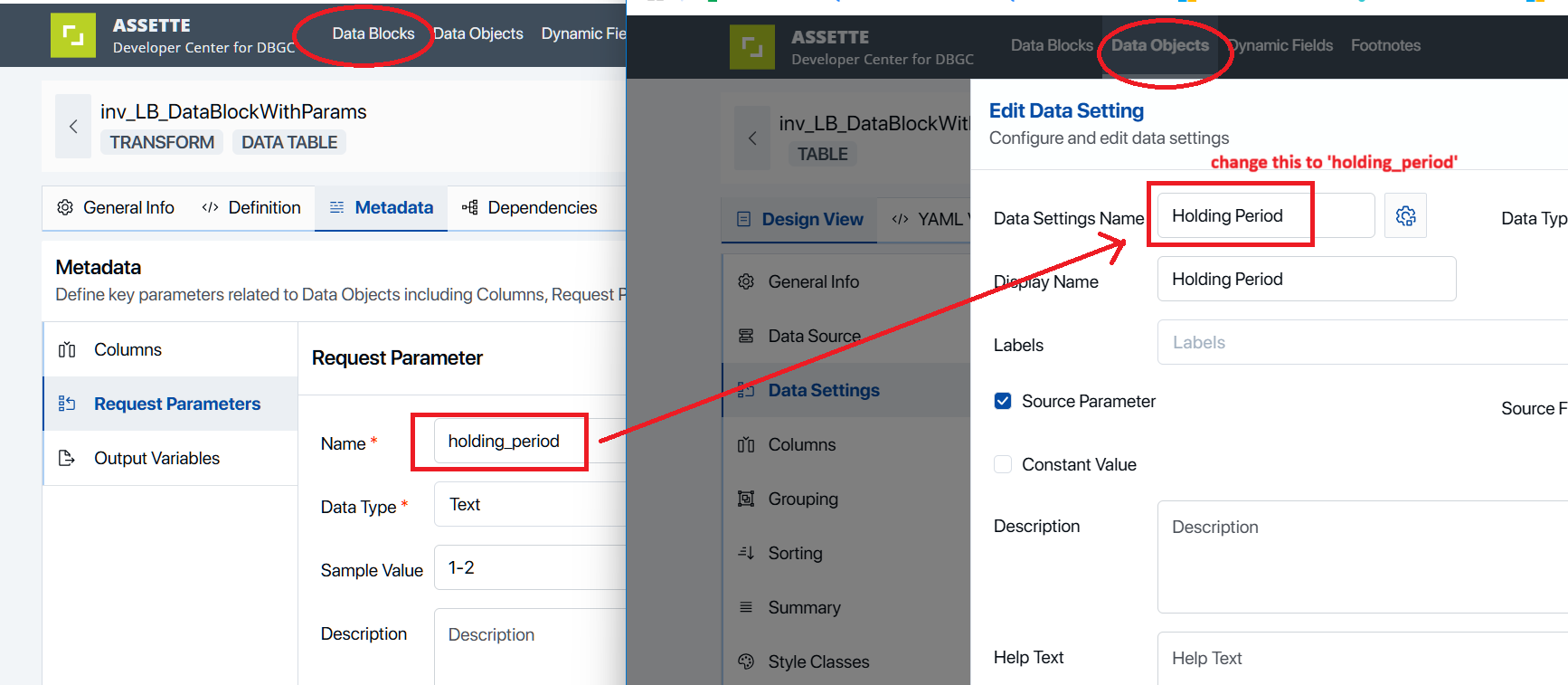
Task: Open Data Blocks in the Metadata window's header
Action: click(x=373, y=33)
